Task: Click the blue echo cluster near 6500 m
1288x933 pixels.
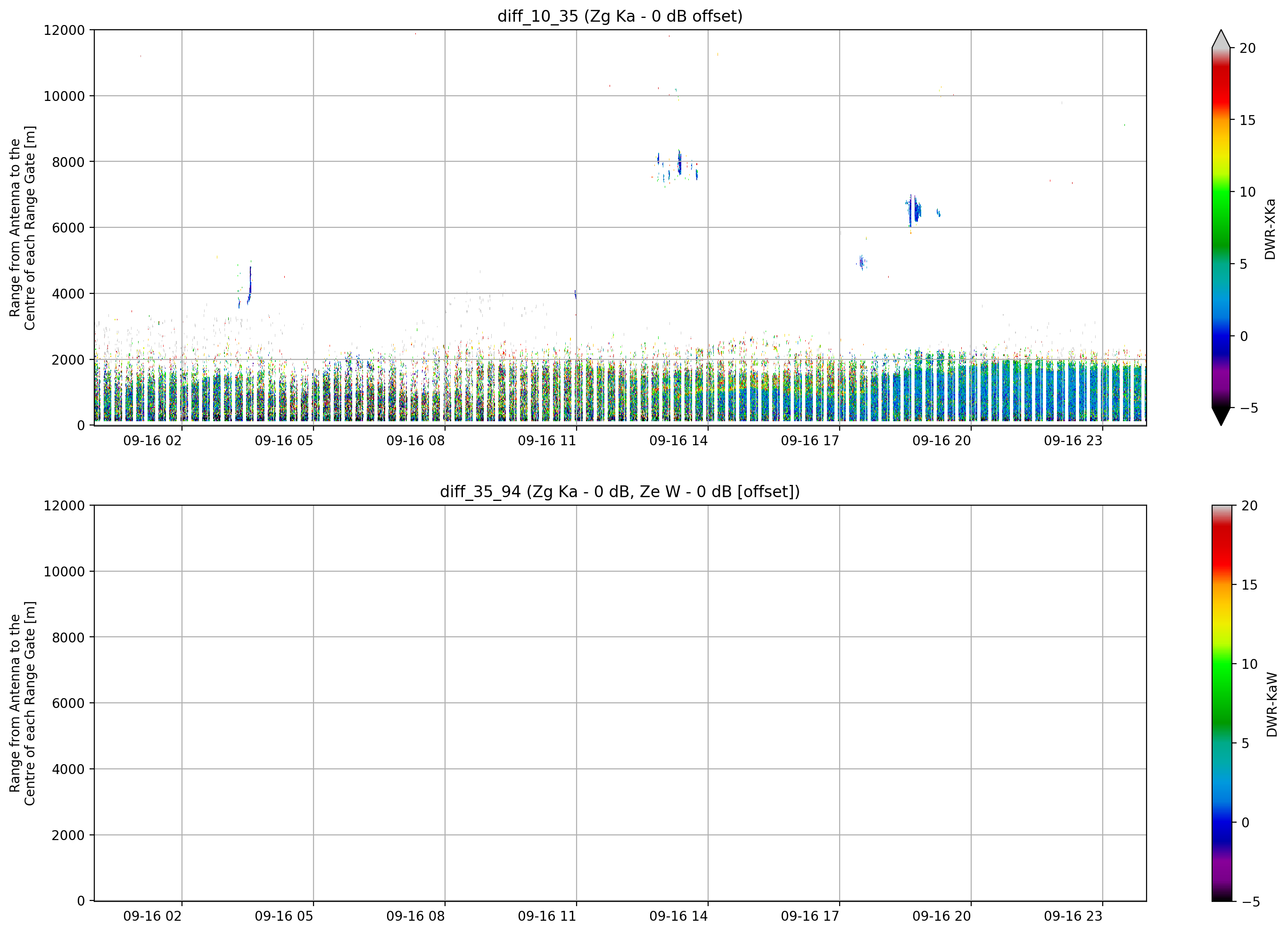Action: (x=913, y=211)
